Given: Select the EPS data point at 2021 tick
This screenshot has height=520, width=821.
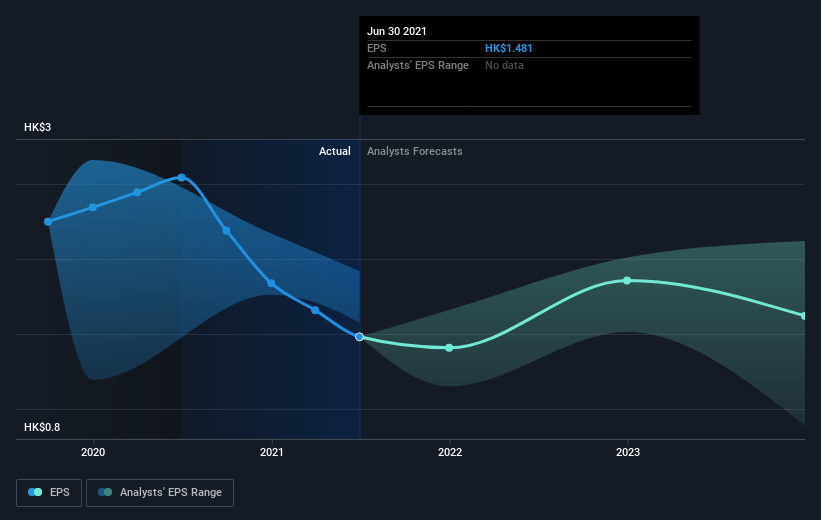Looking at the screenshot, I should (271, 283).
